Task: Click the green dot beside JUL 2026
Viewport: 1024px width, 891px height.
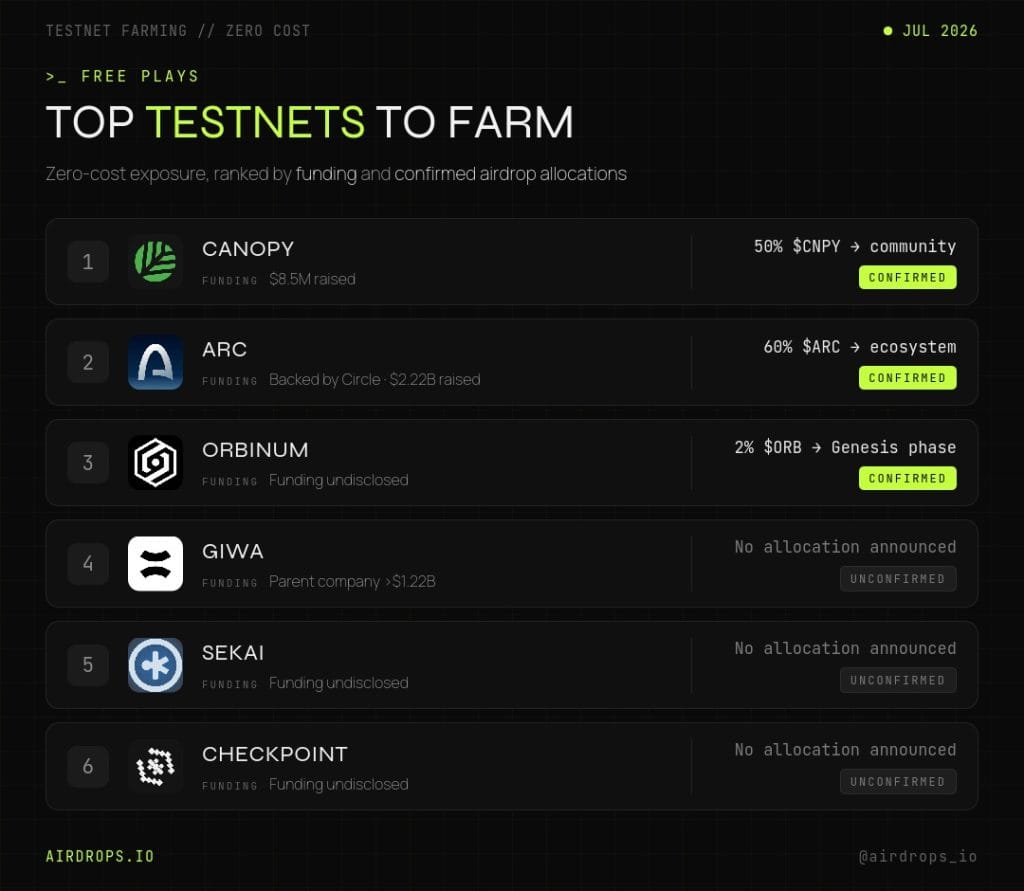Action: (x=888, y=31)
